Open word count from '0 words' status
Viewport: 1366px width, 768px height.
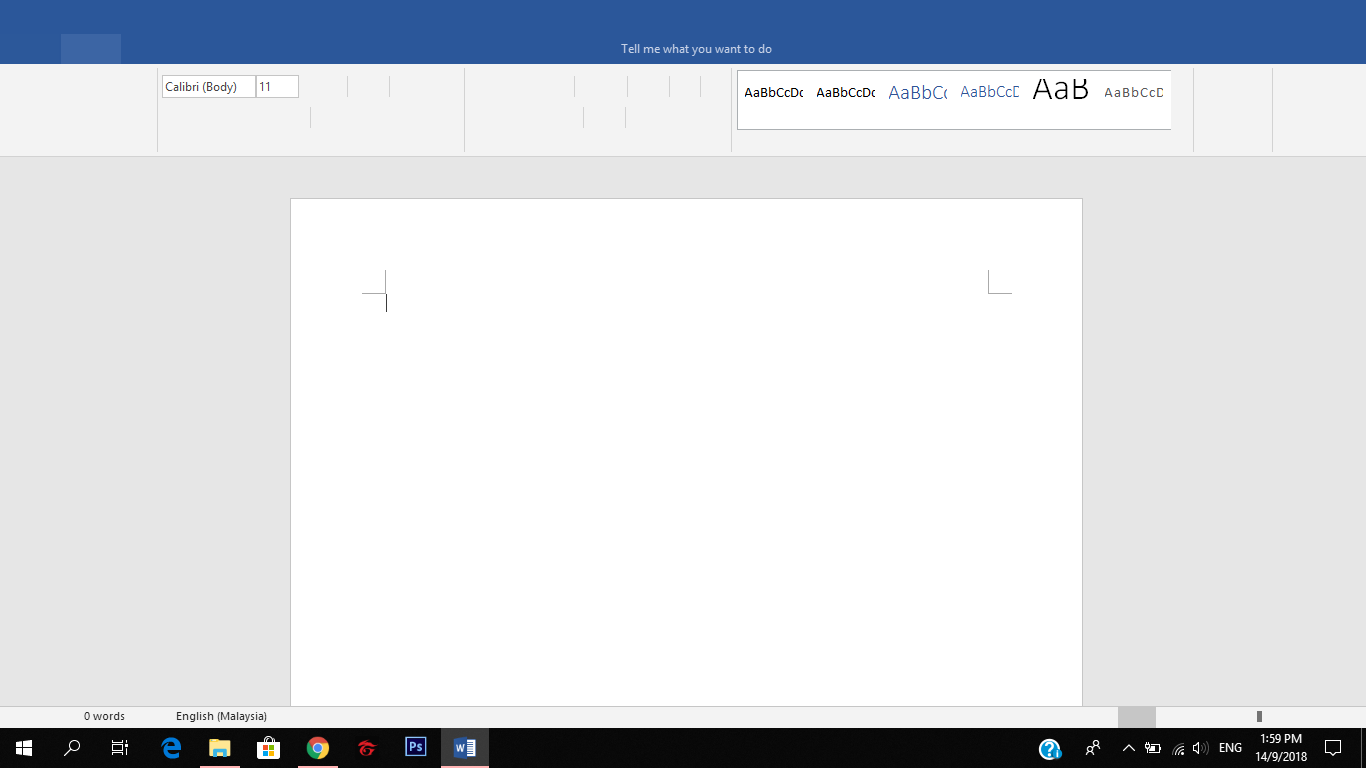(x=104, y=716)
